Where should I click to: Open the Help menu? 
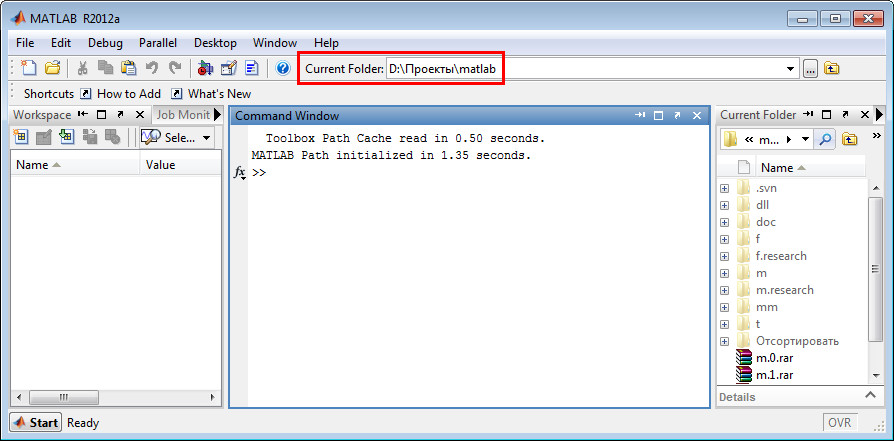(x=326, y=43)
